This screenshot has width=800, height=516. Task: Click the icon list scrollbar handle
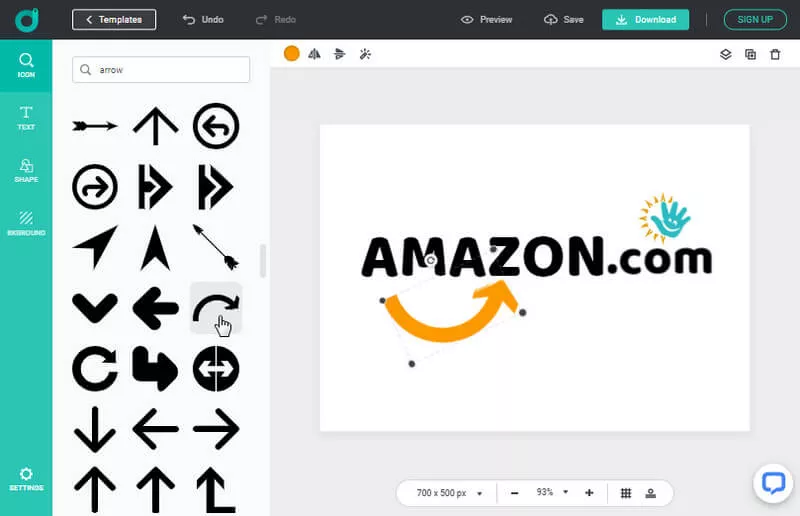pos(263,261)
